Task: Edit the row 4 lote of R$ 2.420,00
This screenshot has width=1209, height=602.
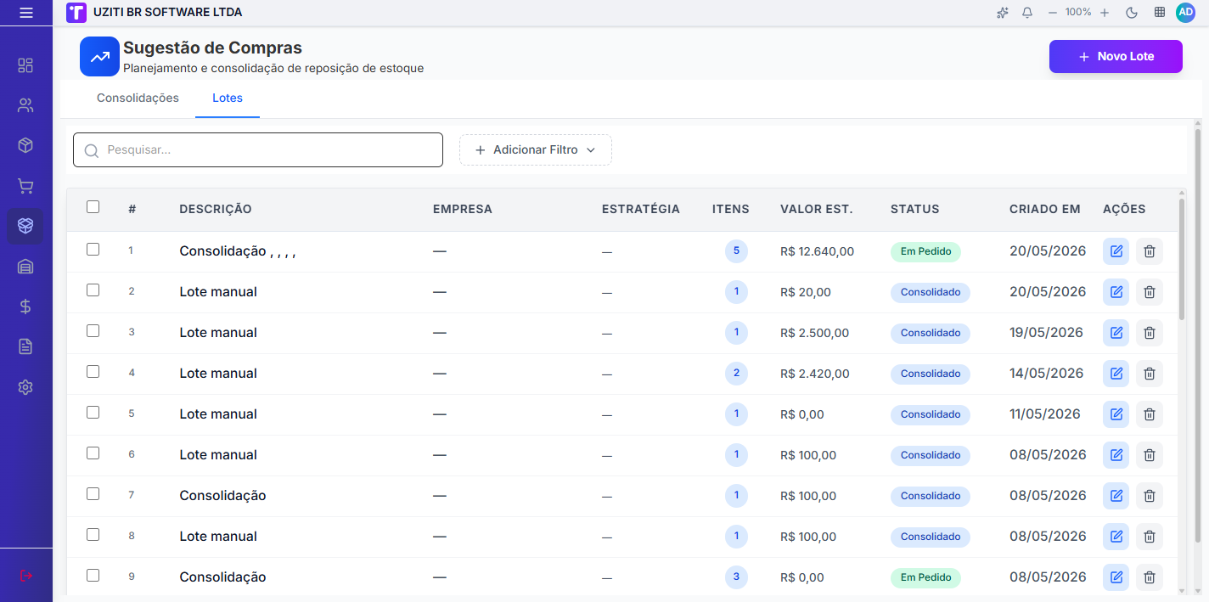Action: (x=1116, y=373)
